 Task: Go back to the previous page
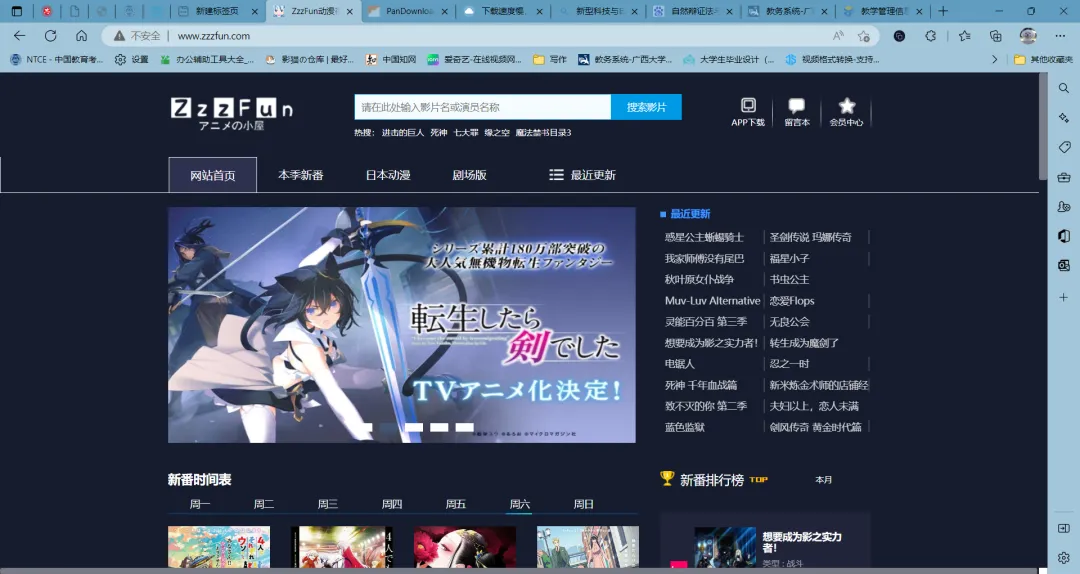coord(19,36)
